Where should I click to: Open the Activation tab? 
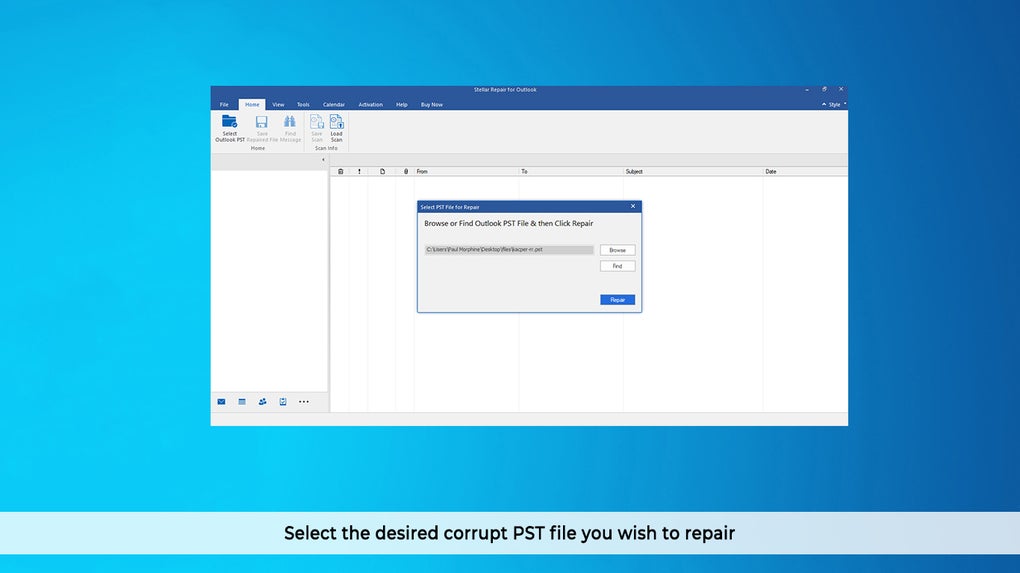tap(370, 105)
